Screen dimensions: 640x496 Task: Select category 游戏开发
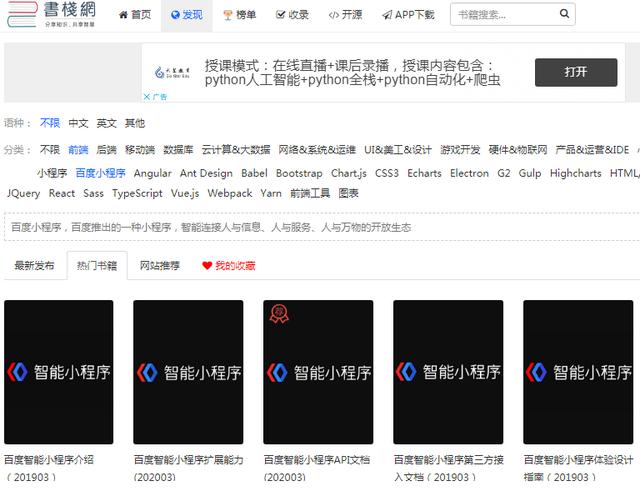pyautogui.click(x=460, y=150)
